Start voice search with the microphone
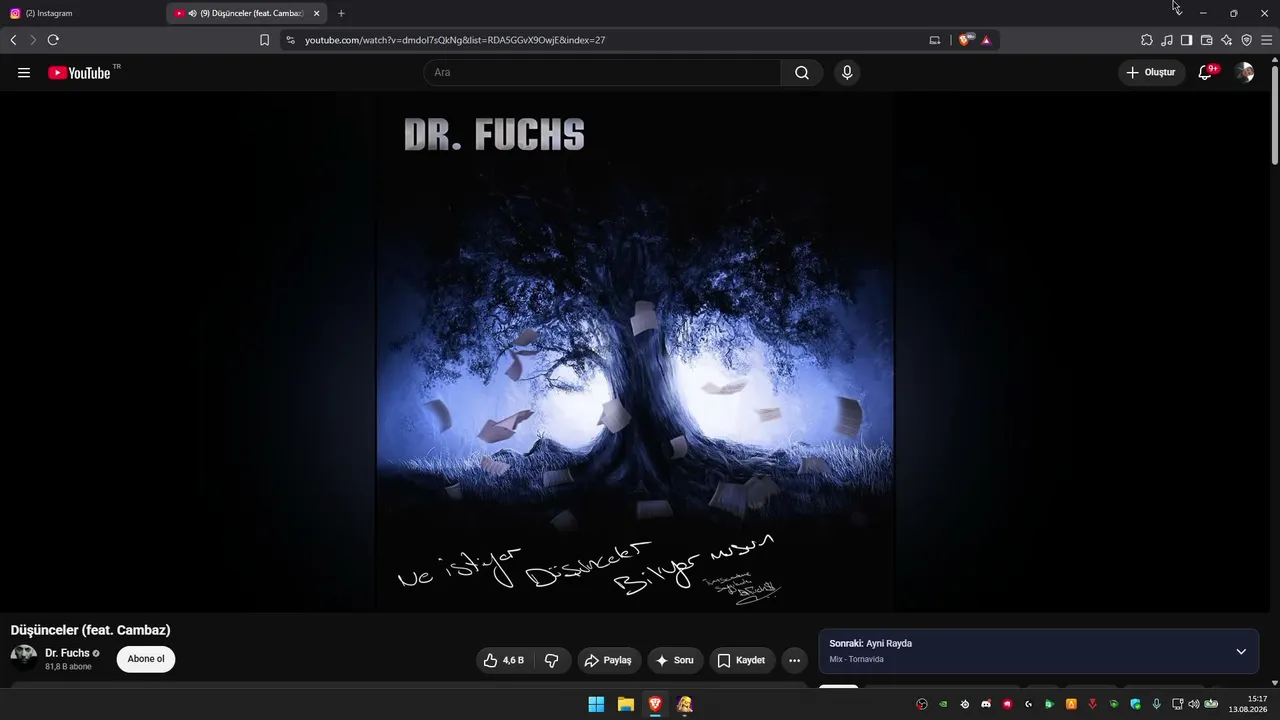 847,73
